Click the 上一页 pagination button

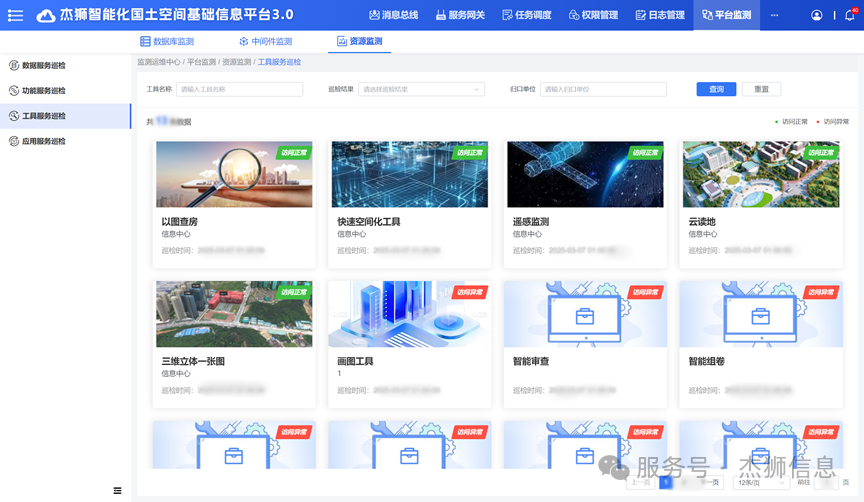[x=640, y=482]
